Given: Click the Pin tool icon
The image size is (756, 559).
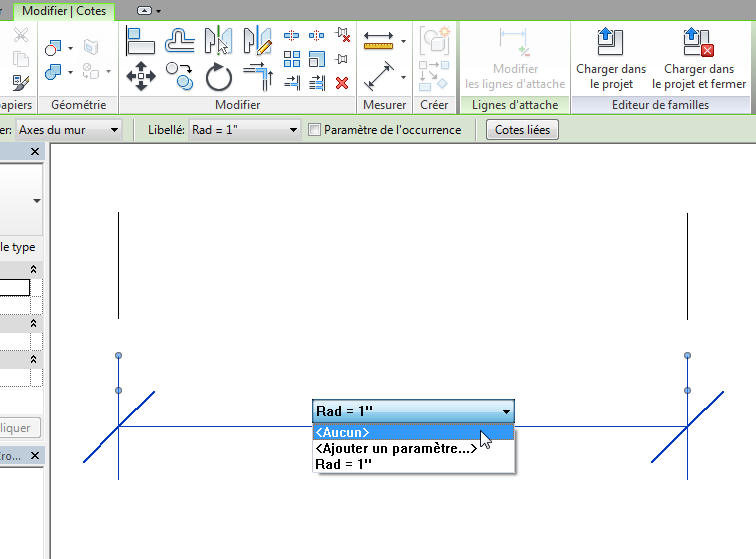Looking at the screenshot, I should (341, 59).
